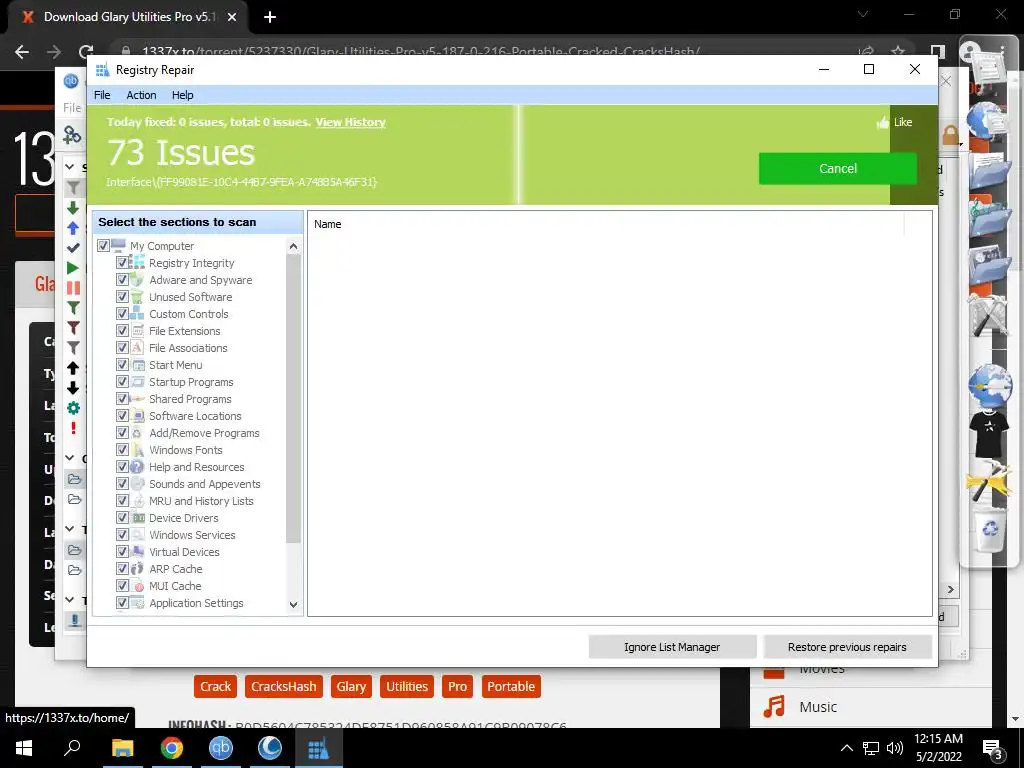Toggle the Device Drivers checkbox

122,517
